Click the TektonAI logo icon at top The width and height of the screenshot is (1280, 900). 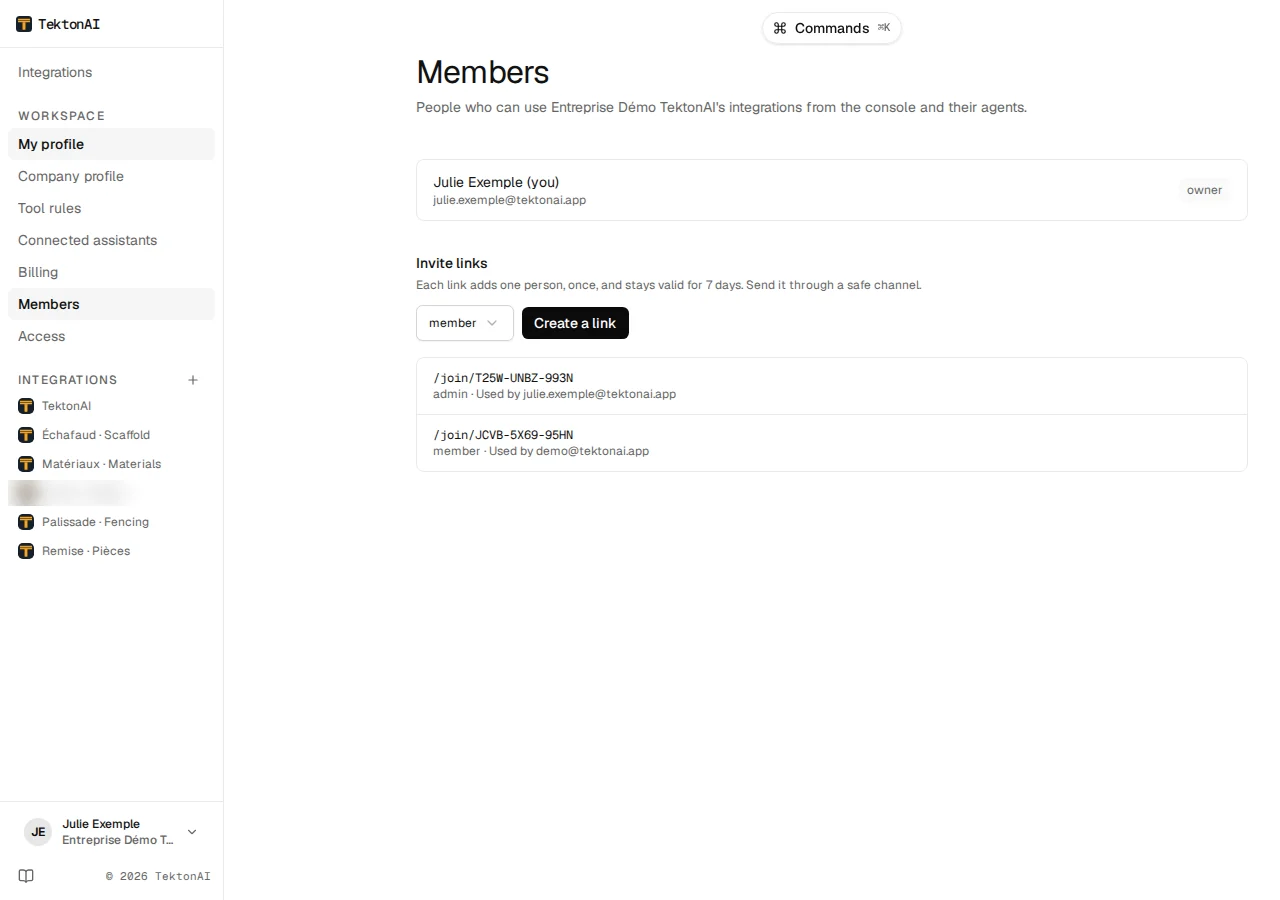tap(24, 24)
